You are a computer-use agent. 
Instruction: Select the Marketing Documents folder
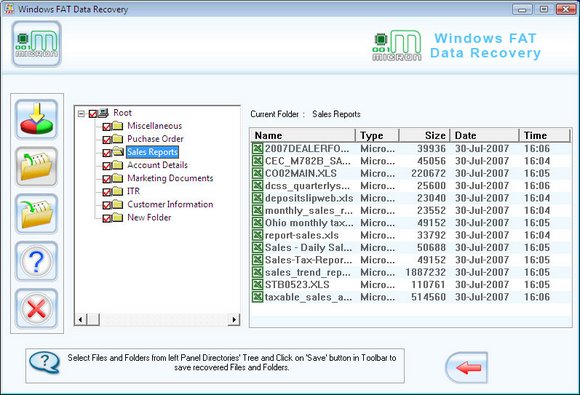point(170,178)
